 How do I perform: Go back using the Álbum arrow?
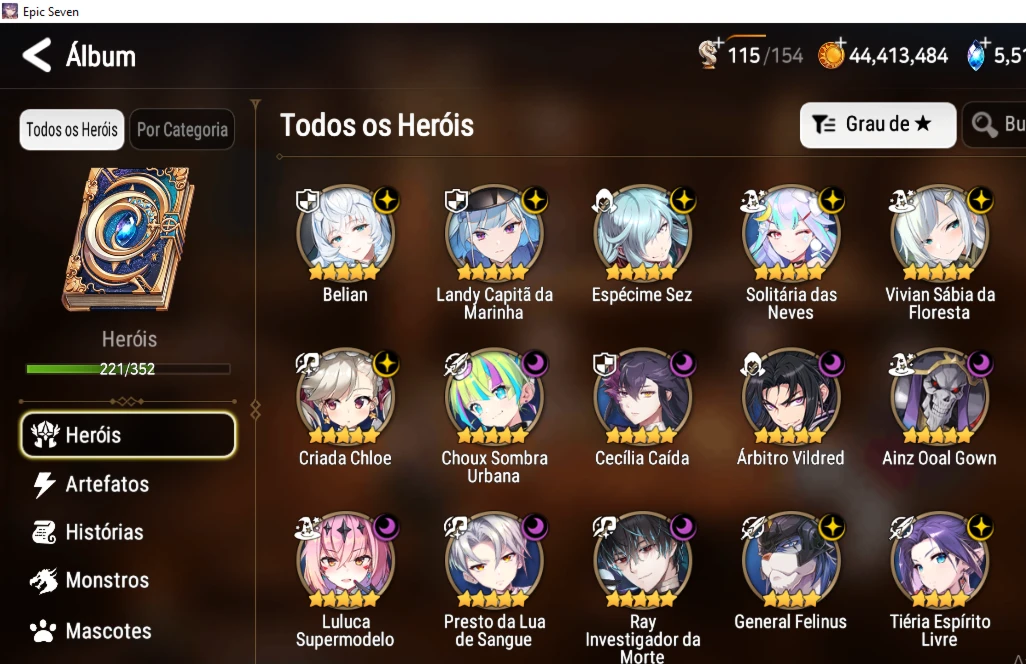pyautogui.click(x=37, y=56)
